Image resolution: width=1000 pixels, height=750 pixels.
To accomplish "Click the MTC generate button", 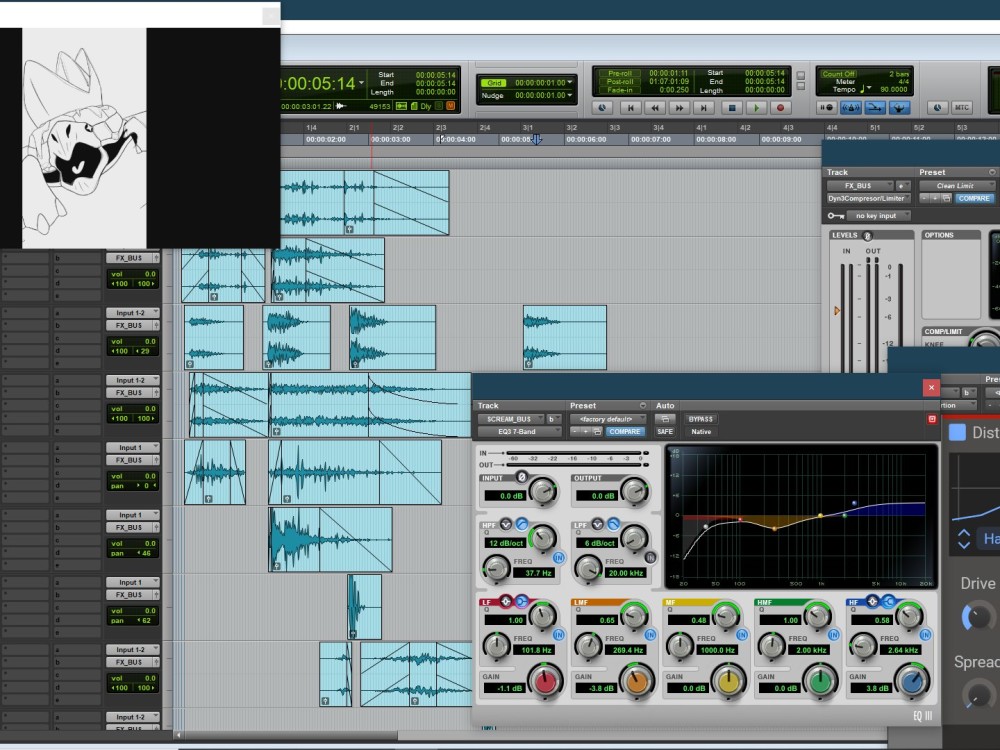I will tap(962, 108).
